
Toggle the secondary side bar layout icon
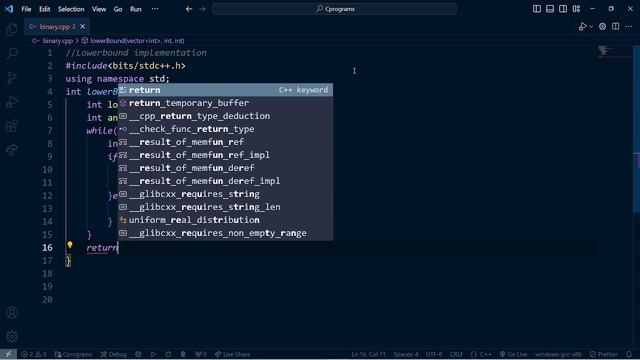click(x=563, y=9)
